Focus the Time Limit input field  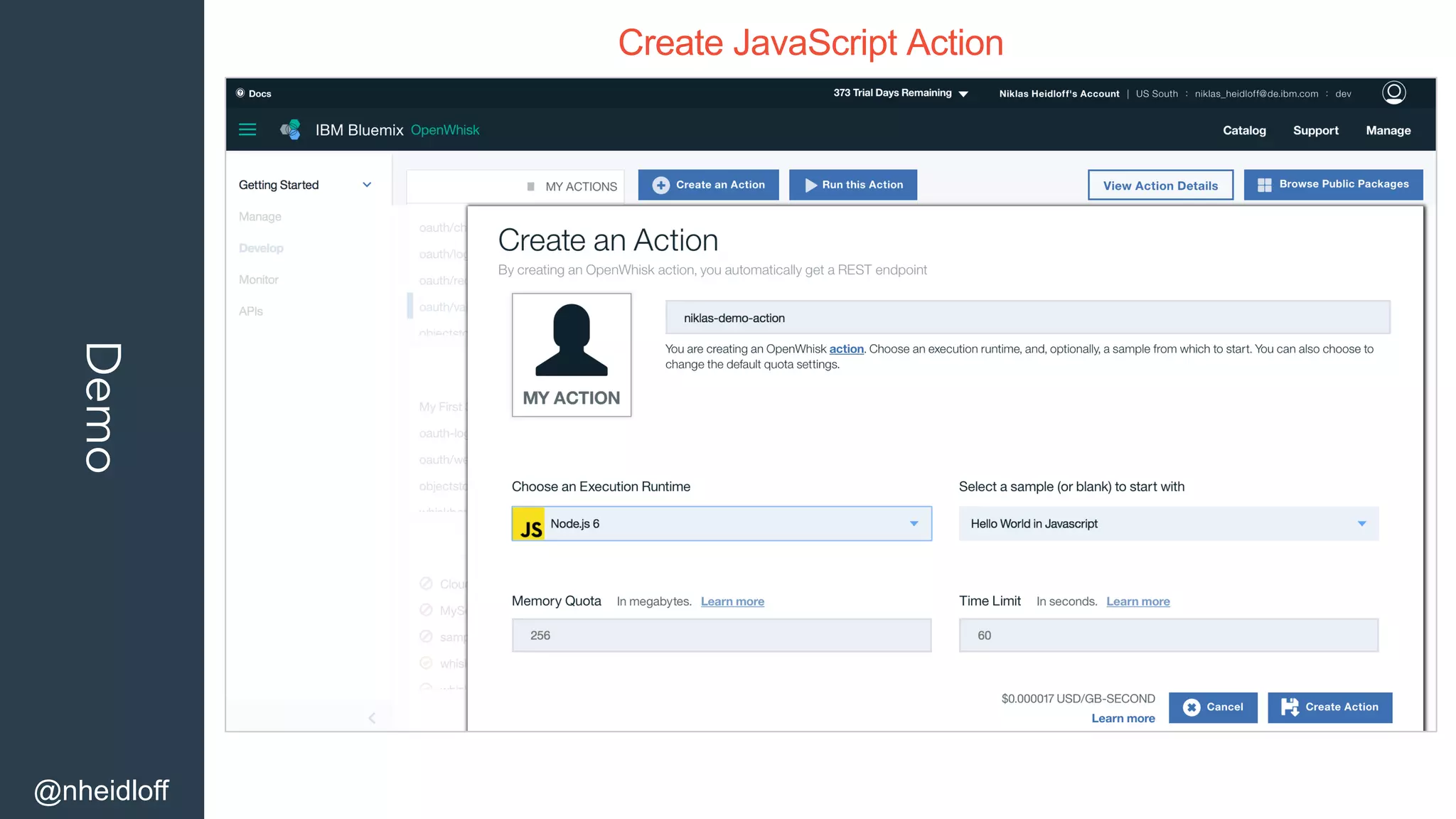pos(1168,636)
